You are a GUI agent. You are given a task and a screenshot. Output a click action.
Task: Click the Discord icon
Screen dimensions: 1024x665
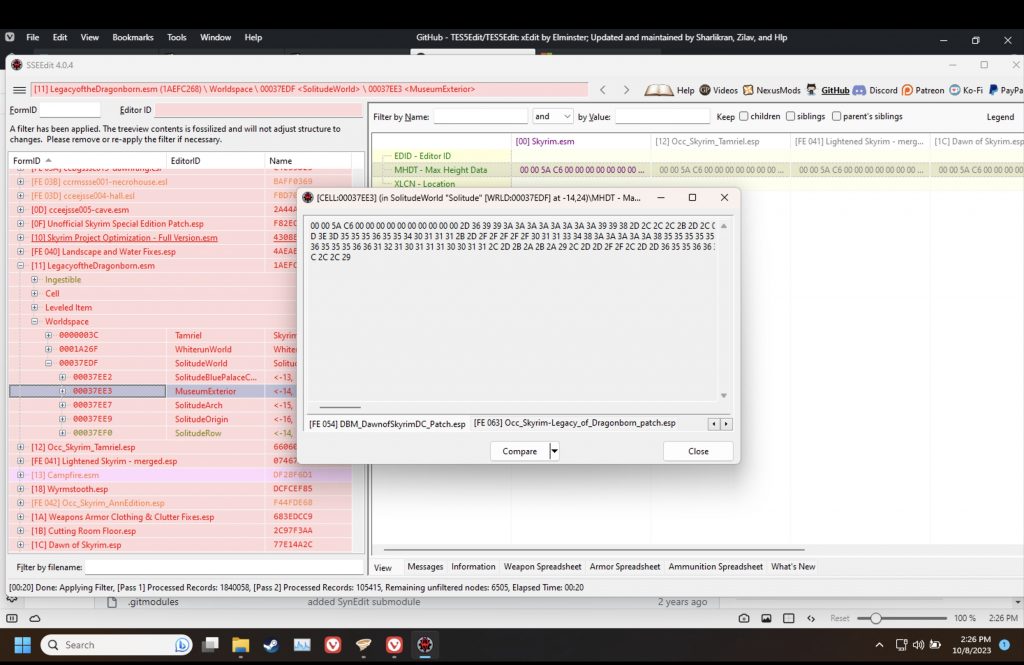click(859, 90)
